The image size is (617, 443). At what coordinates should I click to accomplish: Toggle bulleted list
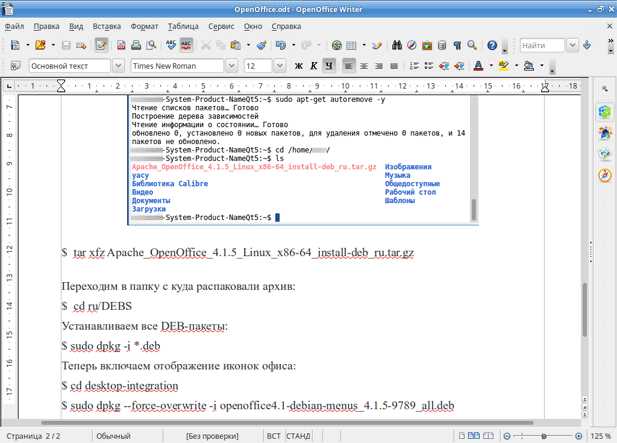coord(429,66)
